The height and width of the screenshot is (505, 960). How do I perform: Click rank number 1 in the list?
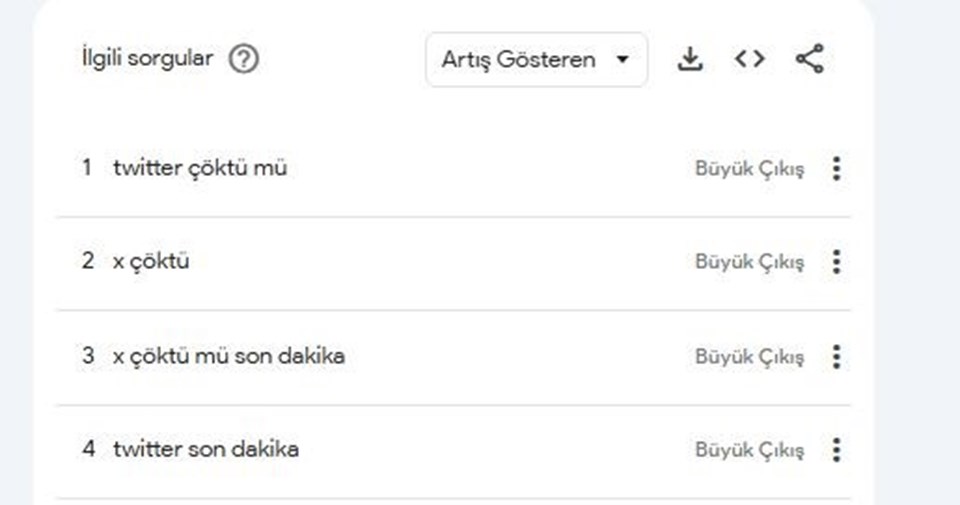87,167
